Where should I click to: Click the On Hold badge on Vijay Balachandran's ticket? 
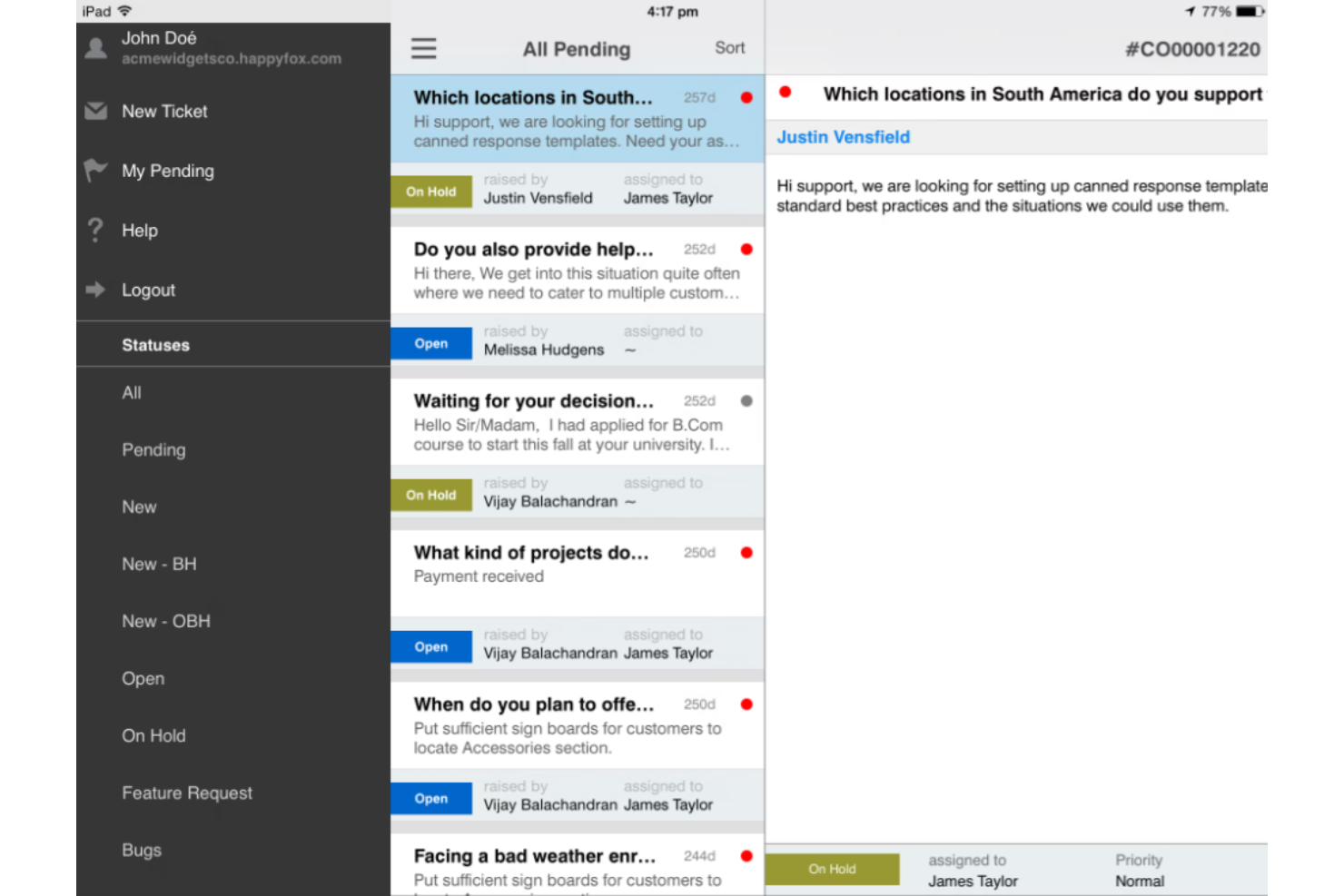[x=430, y=495]
